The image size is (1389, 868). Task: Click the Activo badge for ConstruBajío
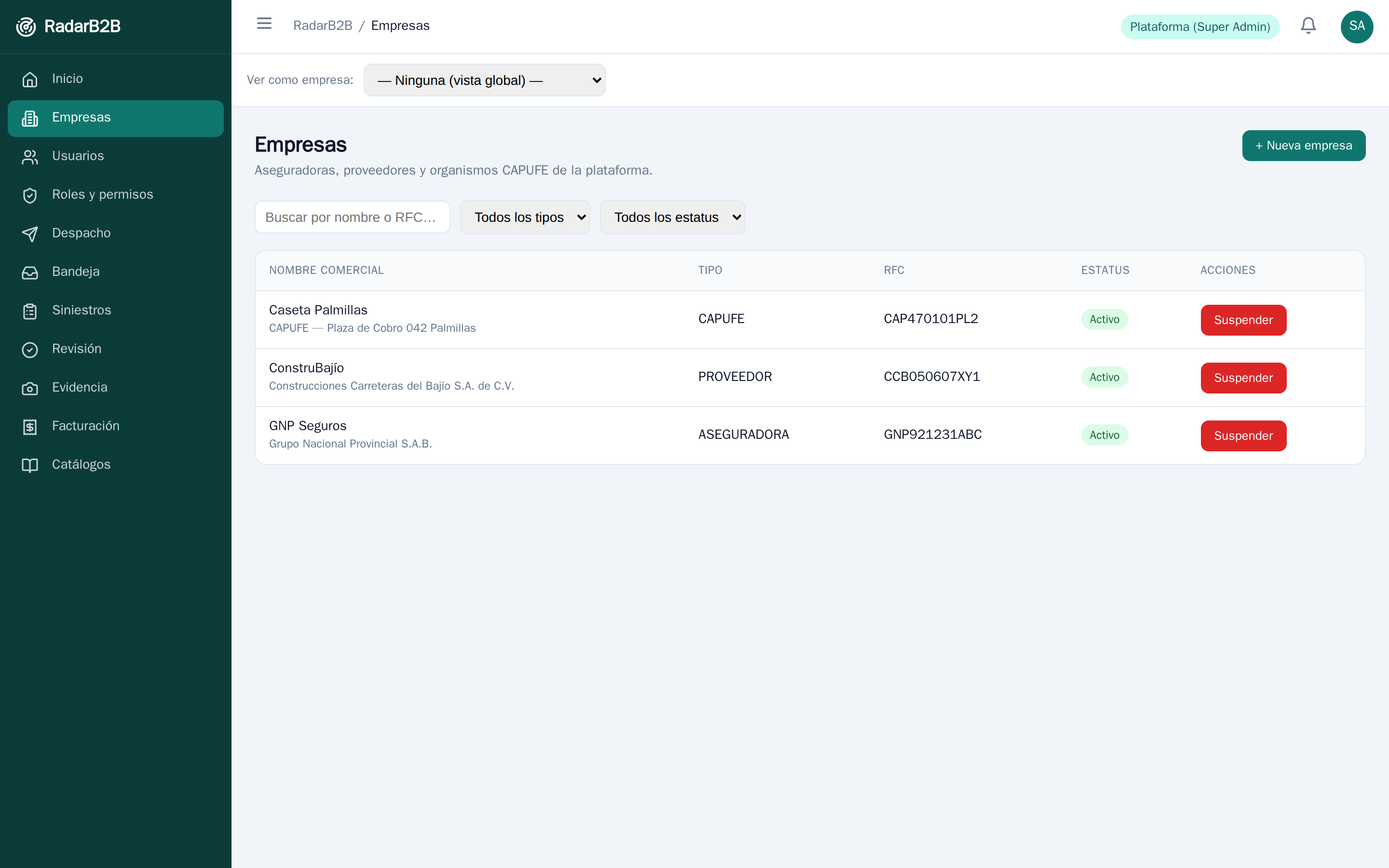click(x=1104, y=377)
